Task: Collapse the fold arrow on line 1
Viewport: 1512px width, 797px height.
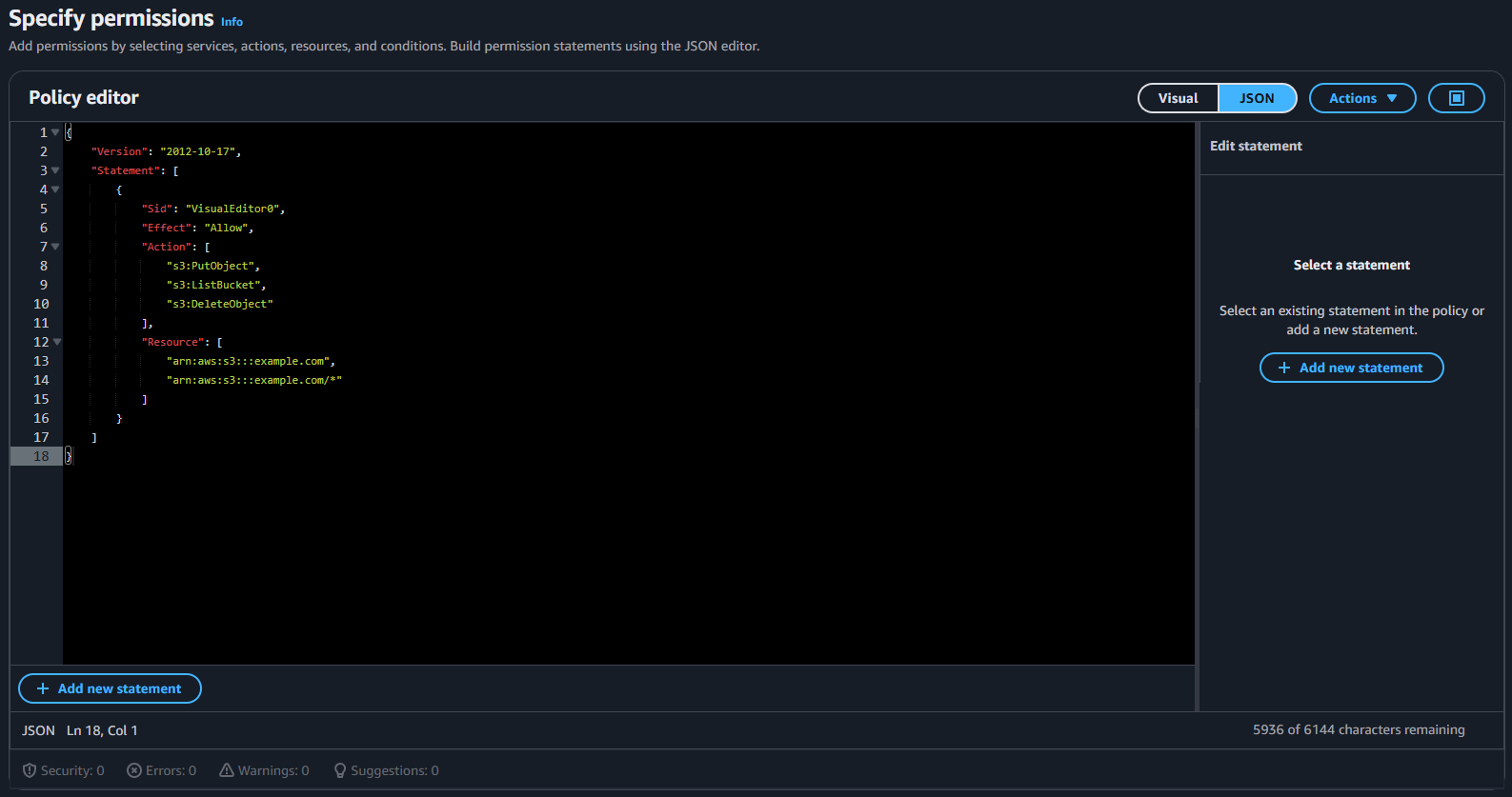Action: point(55,132)
